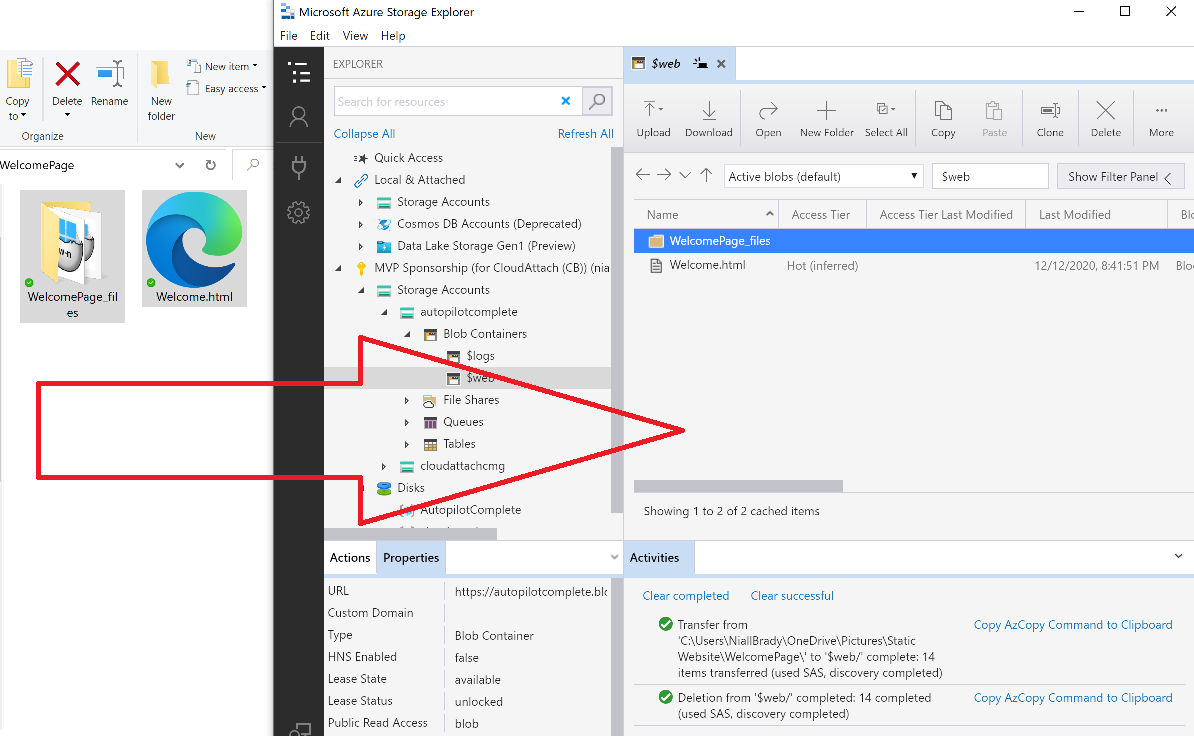
Task: Switch to the Properties tab
Action: click(411, 558)
